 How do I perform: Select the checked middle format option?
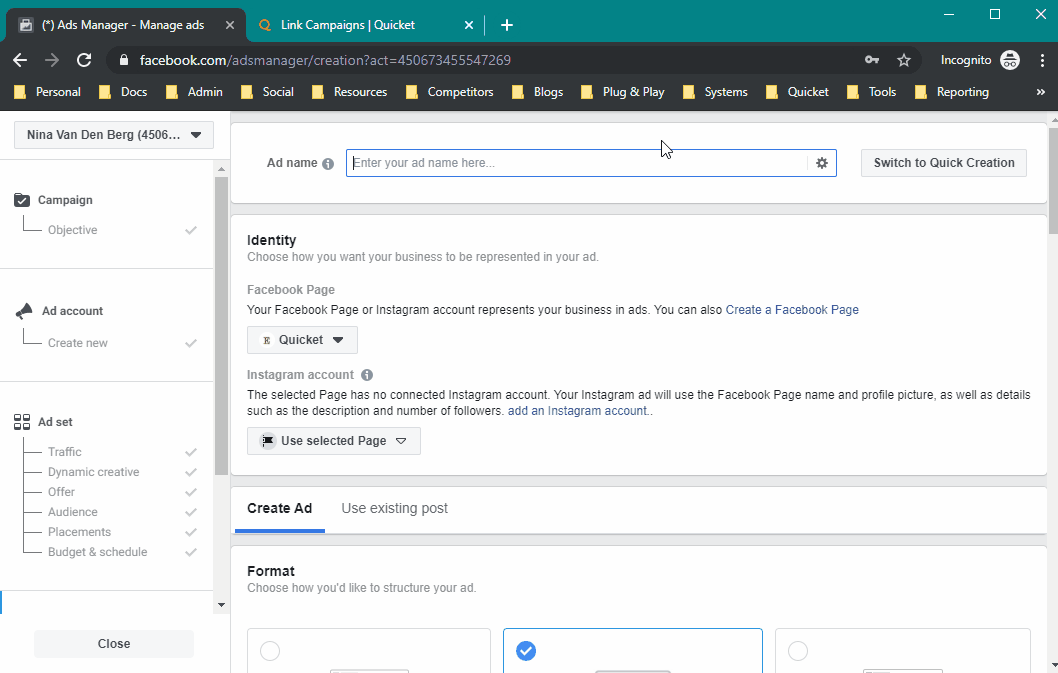526,651
